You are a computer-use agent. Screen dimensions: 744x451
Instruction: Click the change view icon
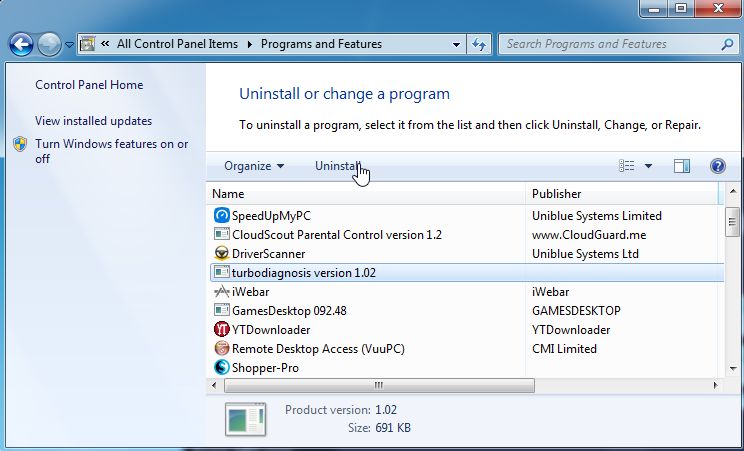tap(626, 166)
